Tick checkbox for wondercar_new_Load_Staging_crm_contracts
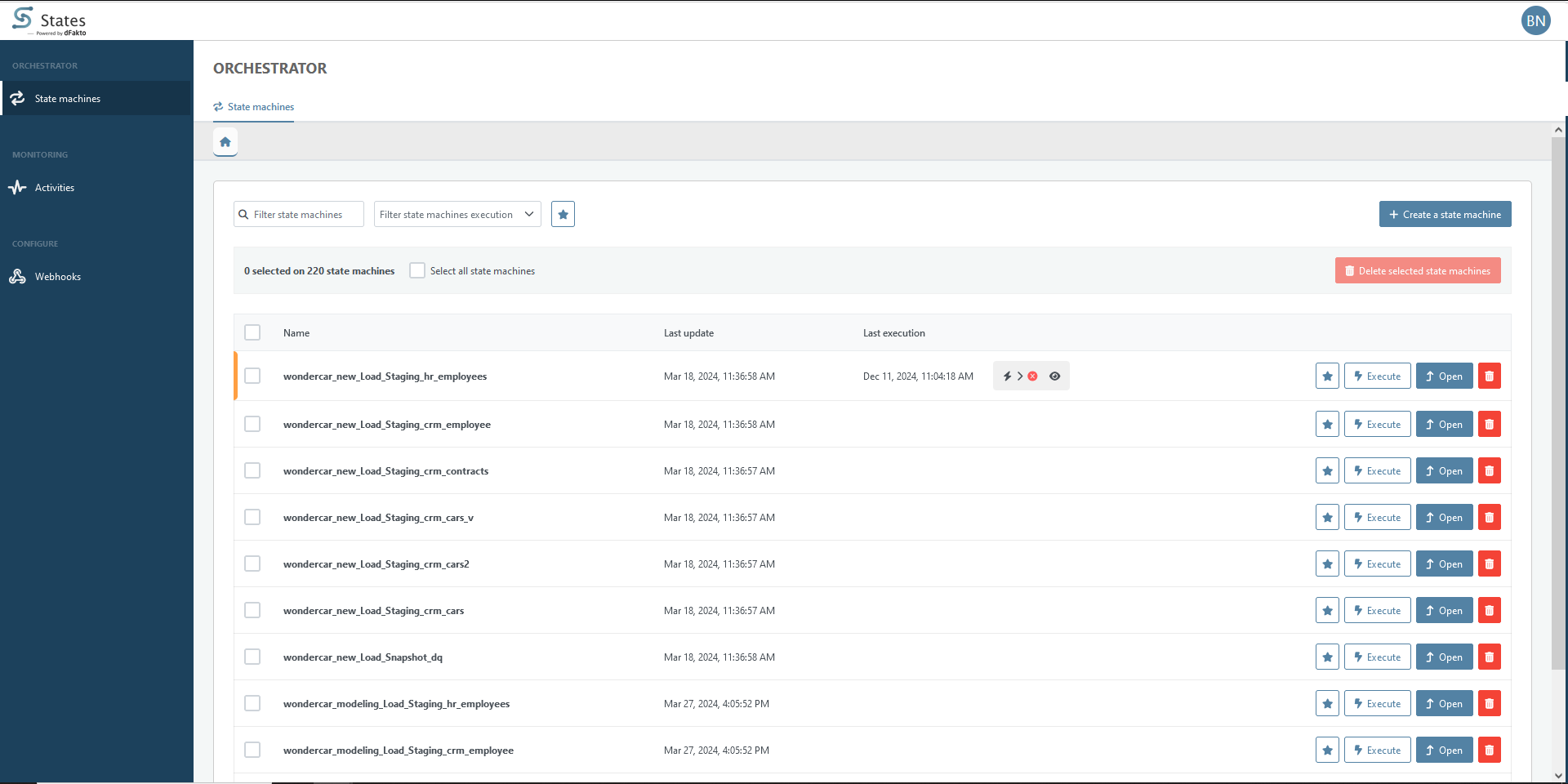Viewport: 1568px width, 784px height. [x=252, y=471]
